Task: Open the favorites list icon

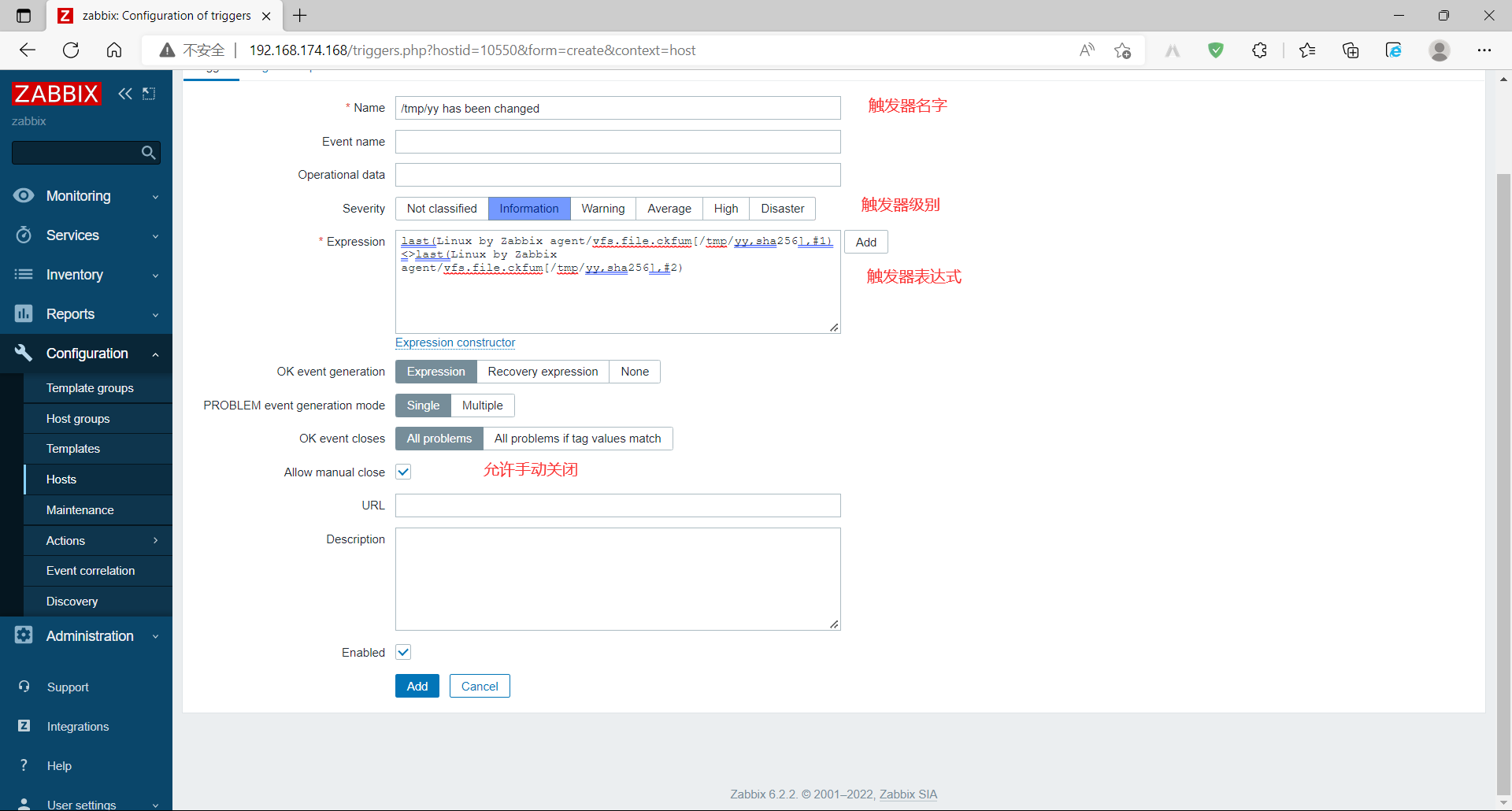Action: tap(1307, 50)
